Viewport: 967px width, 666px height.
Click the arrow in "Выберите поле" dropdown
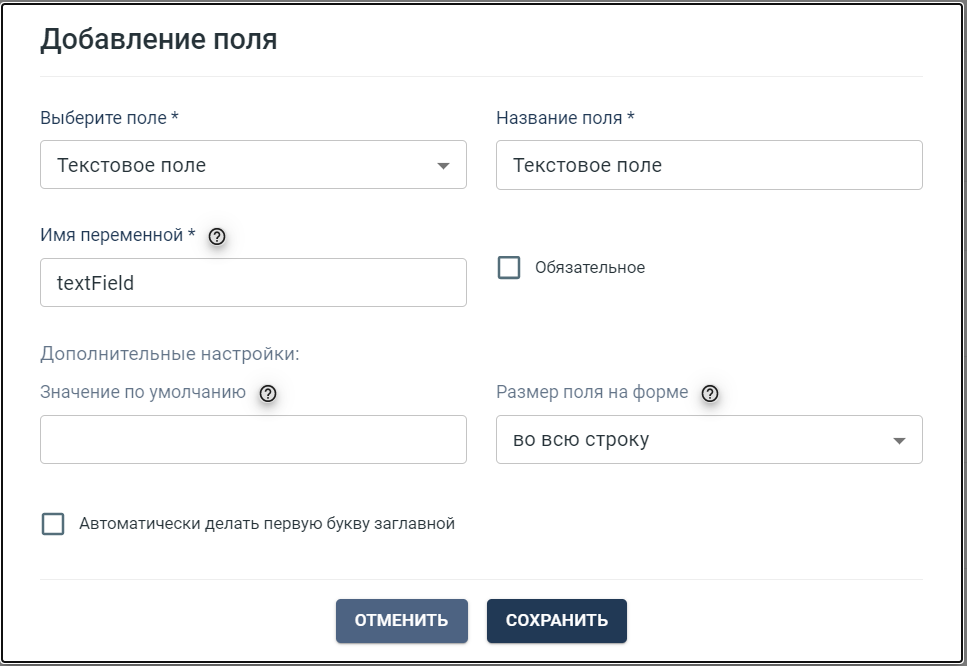[444, 166]
